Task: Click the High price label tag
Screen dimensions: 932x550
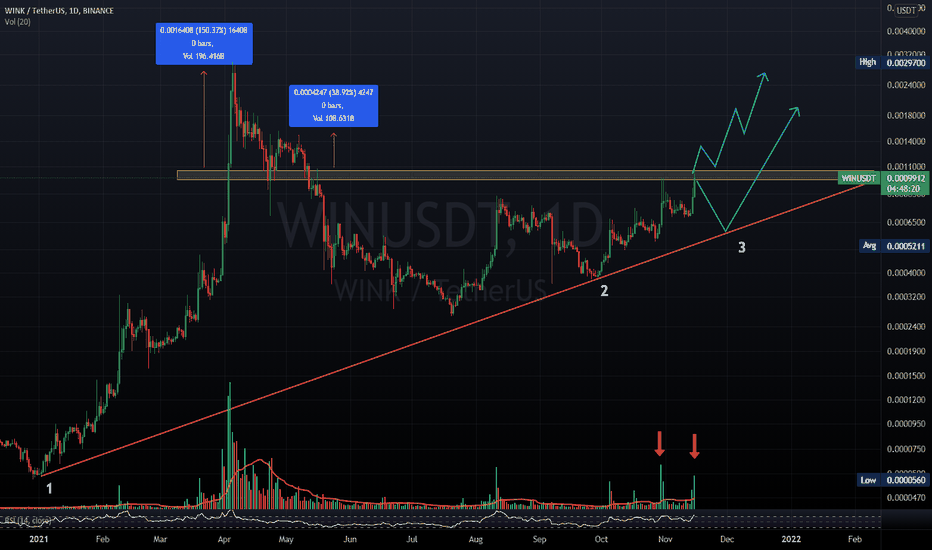Action: coord(868,62)
